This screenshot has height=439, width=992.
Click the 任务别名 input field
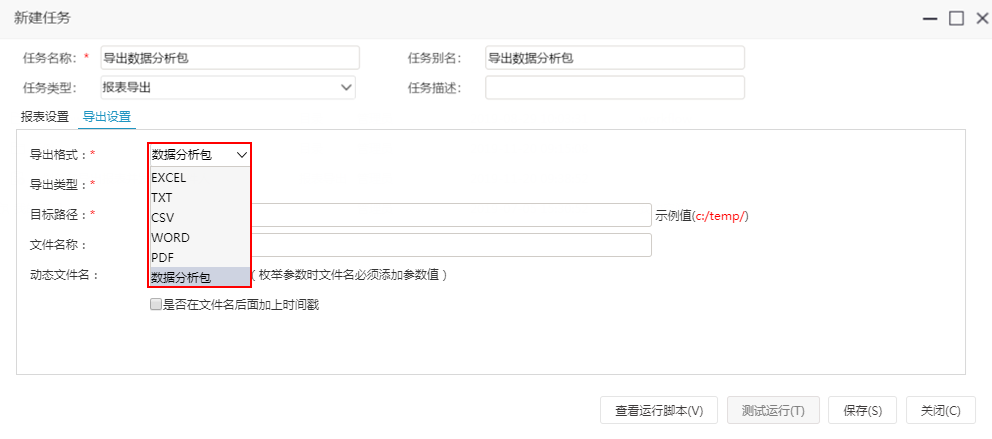click(615, 58)
